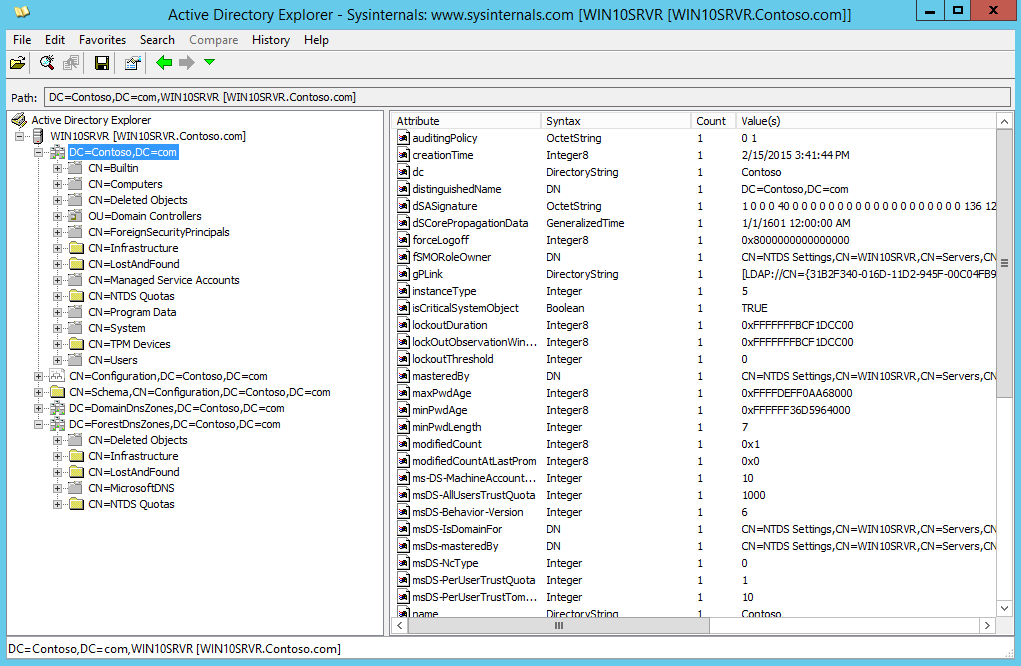Expand the CN=Schema node
The image size is (1021, 666).
(x=38, y=392)
